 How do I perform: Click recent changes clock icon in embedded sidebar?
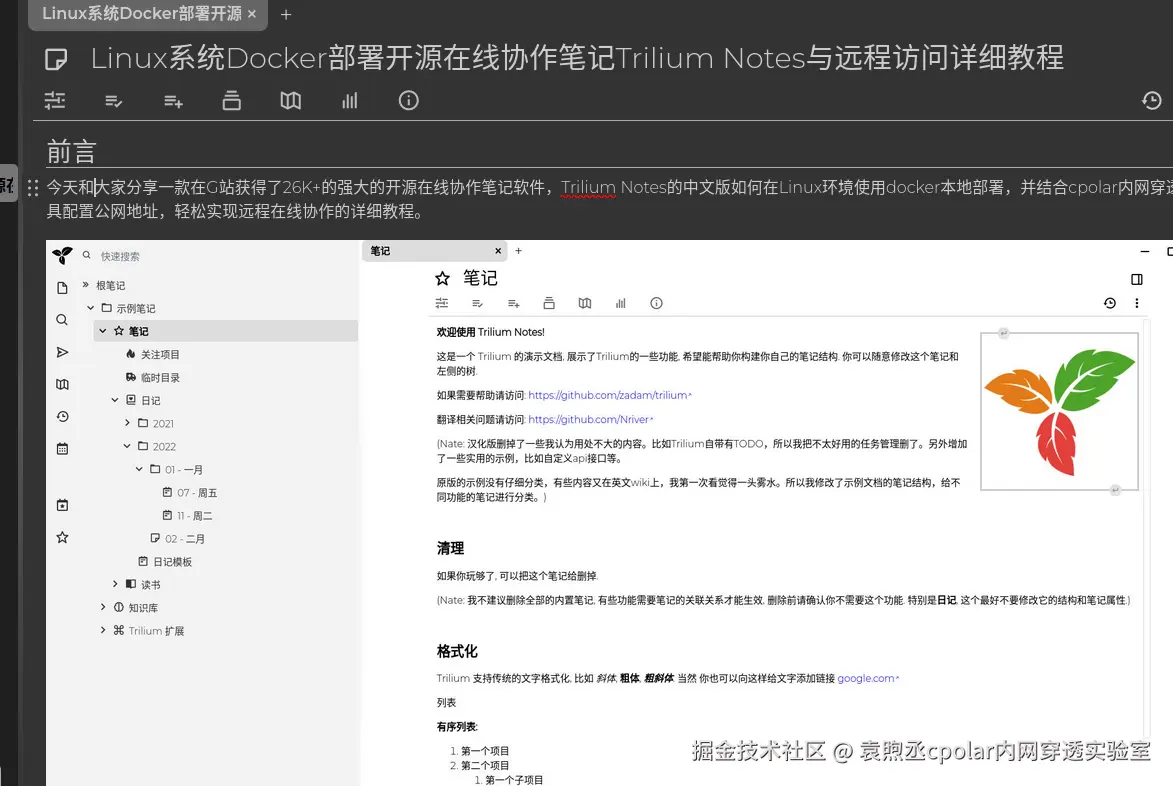click(62, 417)
